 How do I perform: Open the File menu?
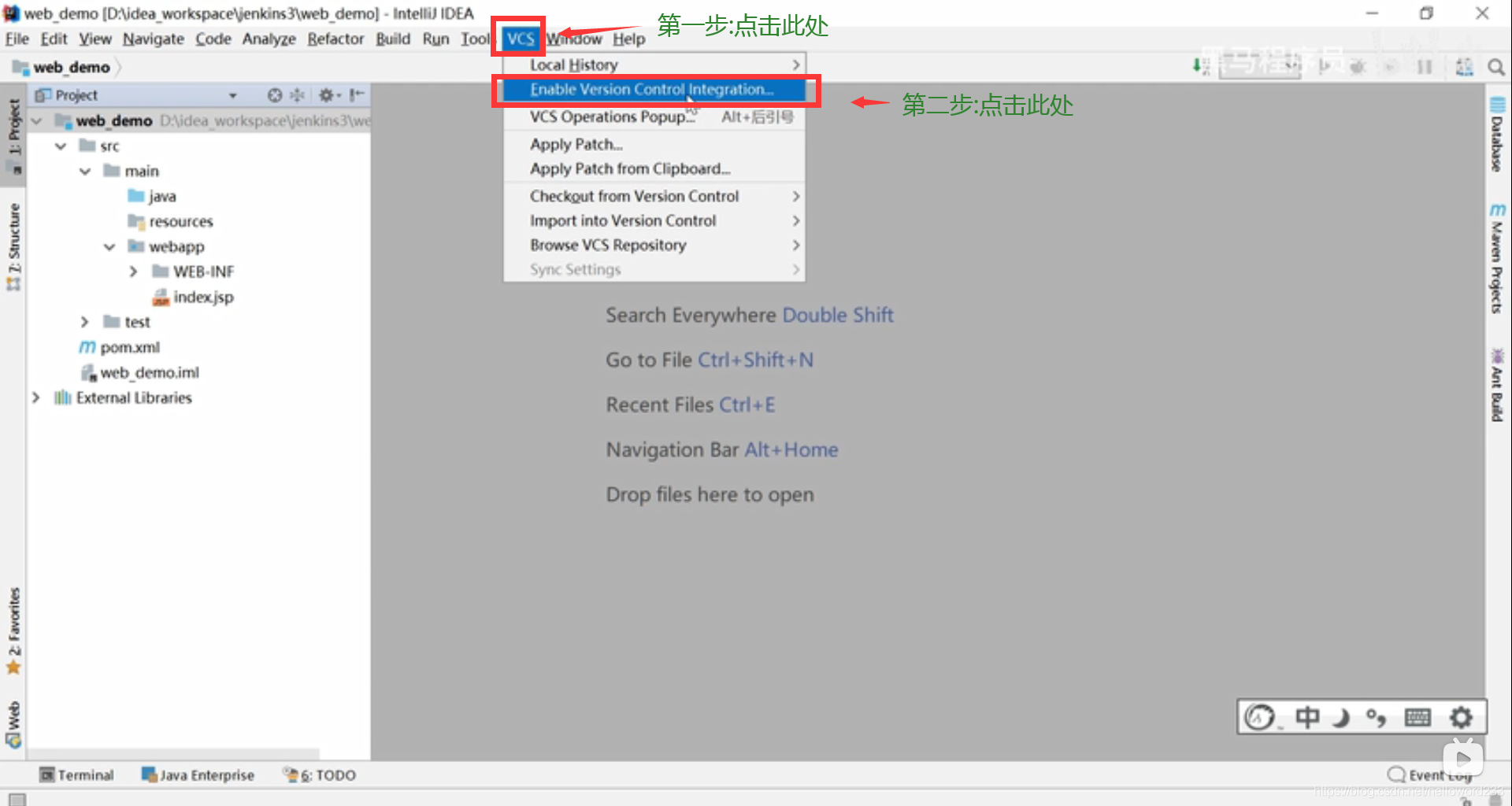coord(17,39)
